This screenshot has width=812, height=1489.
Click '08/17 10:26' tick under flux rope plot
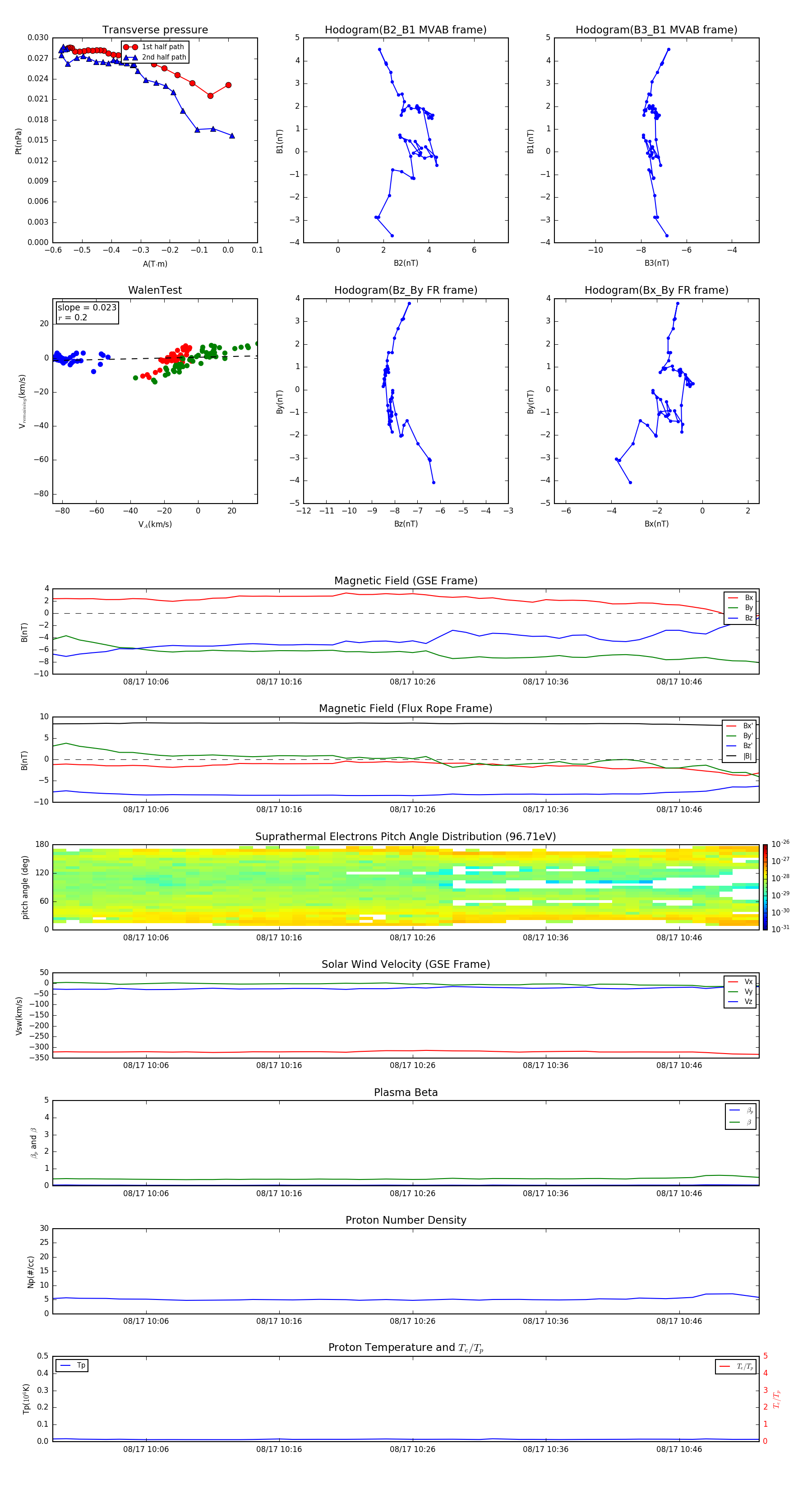click(413, 810)
